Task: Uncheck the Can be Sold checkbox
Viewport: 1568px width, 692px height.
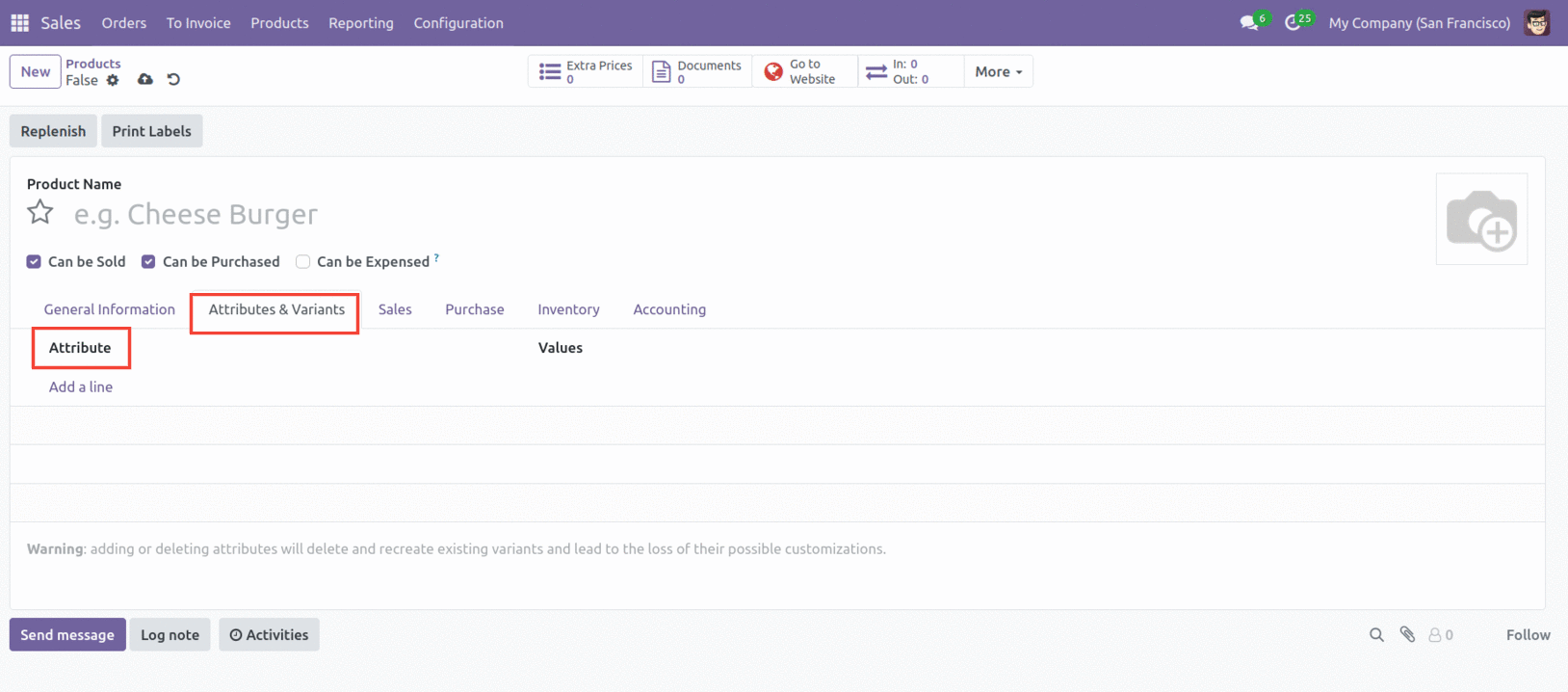Action: click(x=34, y=262)
